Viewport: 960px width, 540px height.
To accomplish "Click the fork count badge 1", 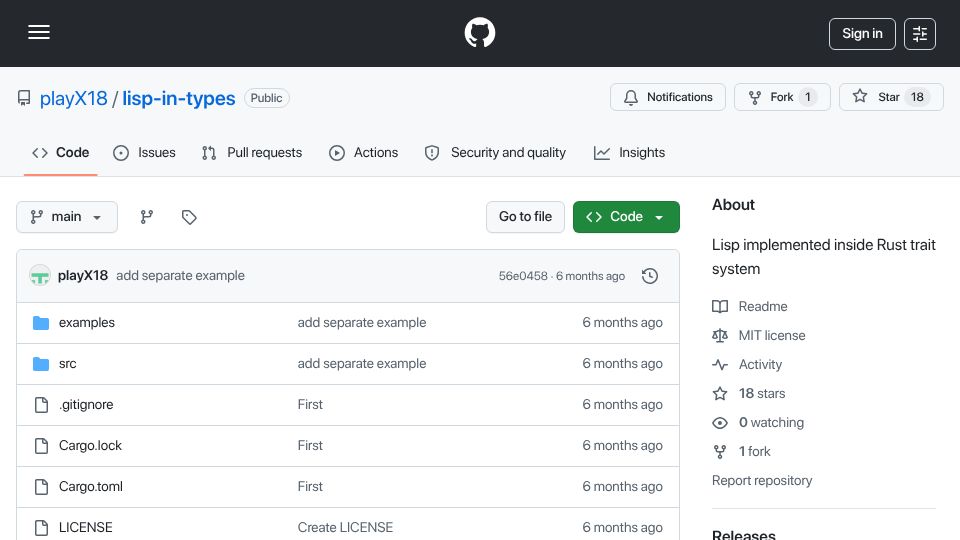I will point(808,97).
